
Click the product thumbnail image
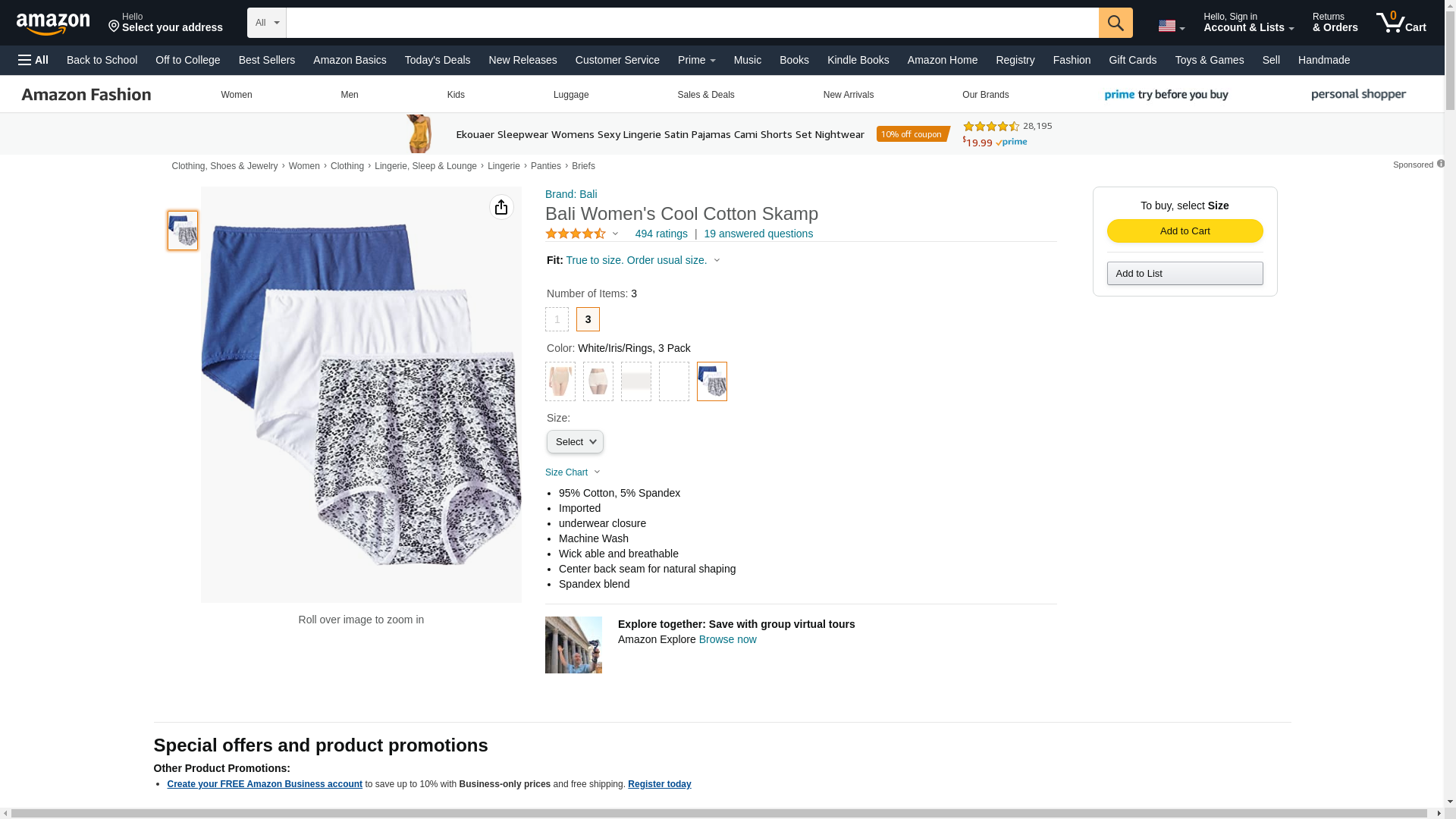pos(183,231)
